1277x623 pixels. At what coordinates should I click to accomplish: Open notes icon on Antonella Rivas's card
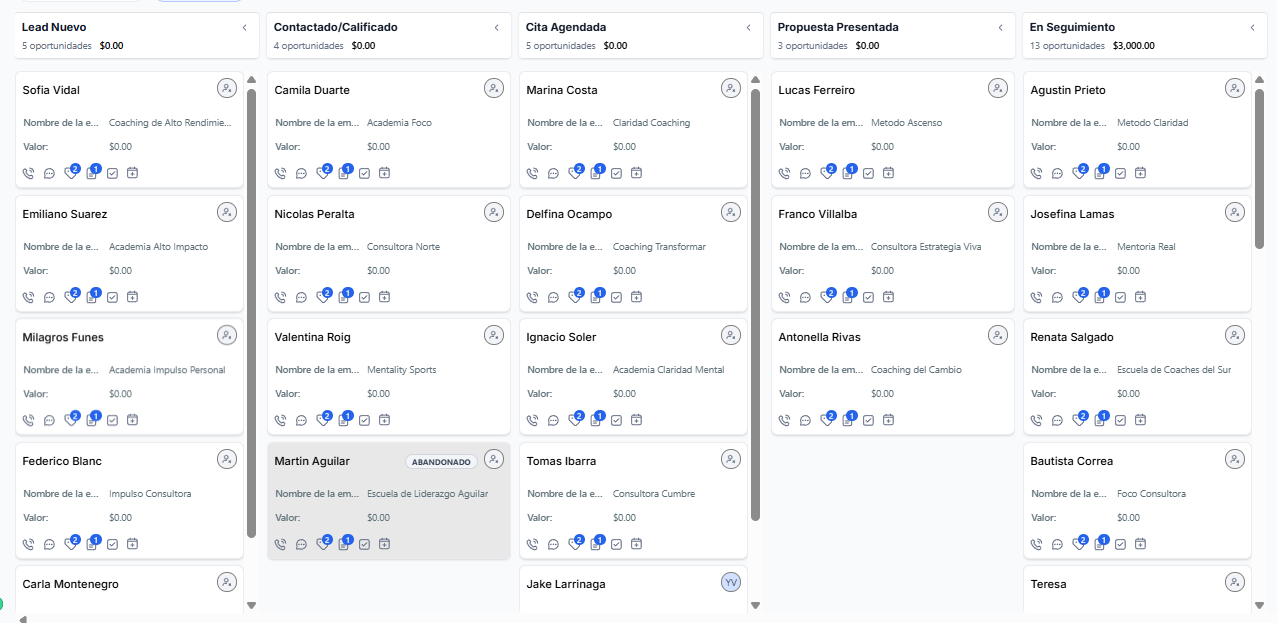(x=848, y=420)
